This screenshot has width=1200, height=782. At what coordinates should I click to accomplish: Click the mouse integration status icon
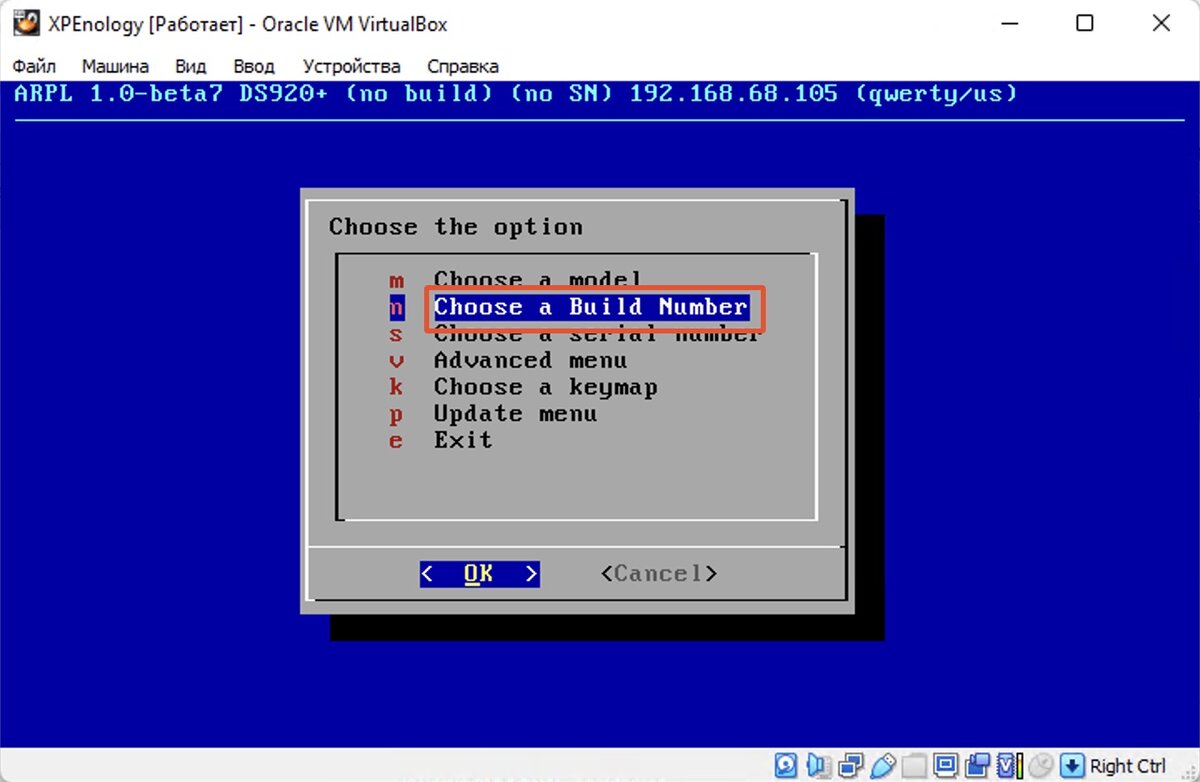pos(1040,766)
